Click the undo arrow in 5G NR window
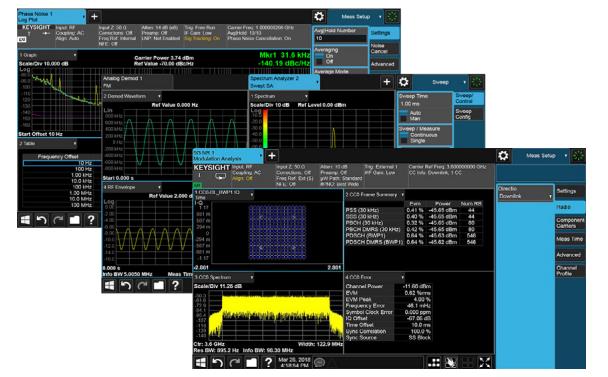Viewport: 608px width, 377px height. (x=218, y=363)
